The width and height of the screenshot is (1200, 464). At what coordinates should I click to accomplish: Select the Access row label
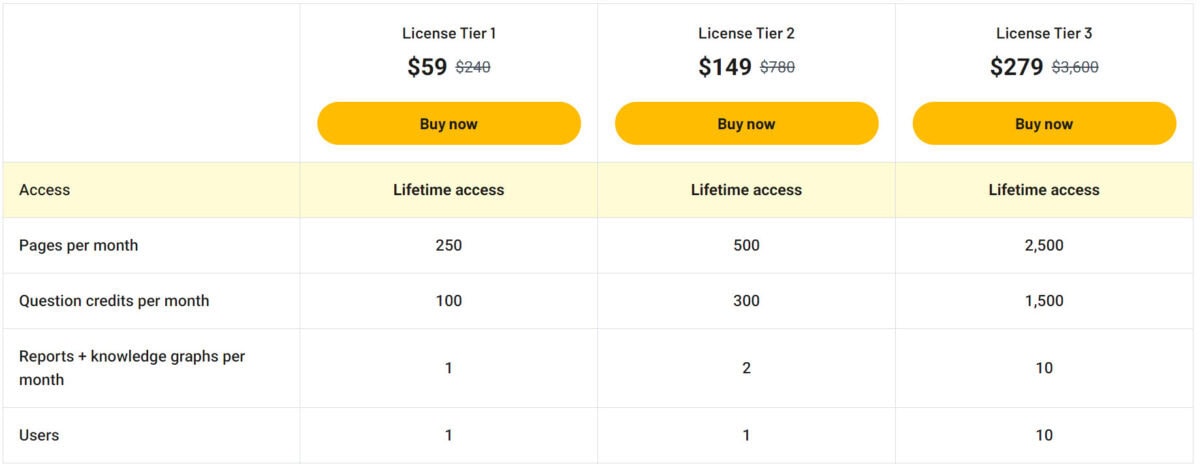[x=45, y=190]
